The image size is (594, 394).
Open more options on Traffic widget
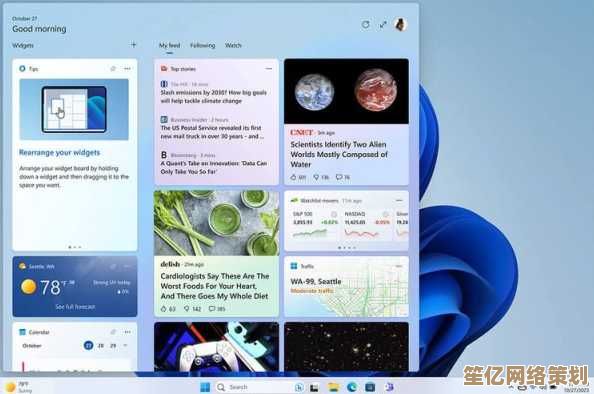[399, 266]
